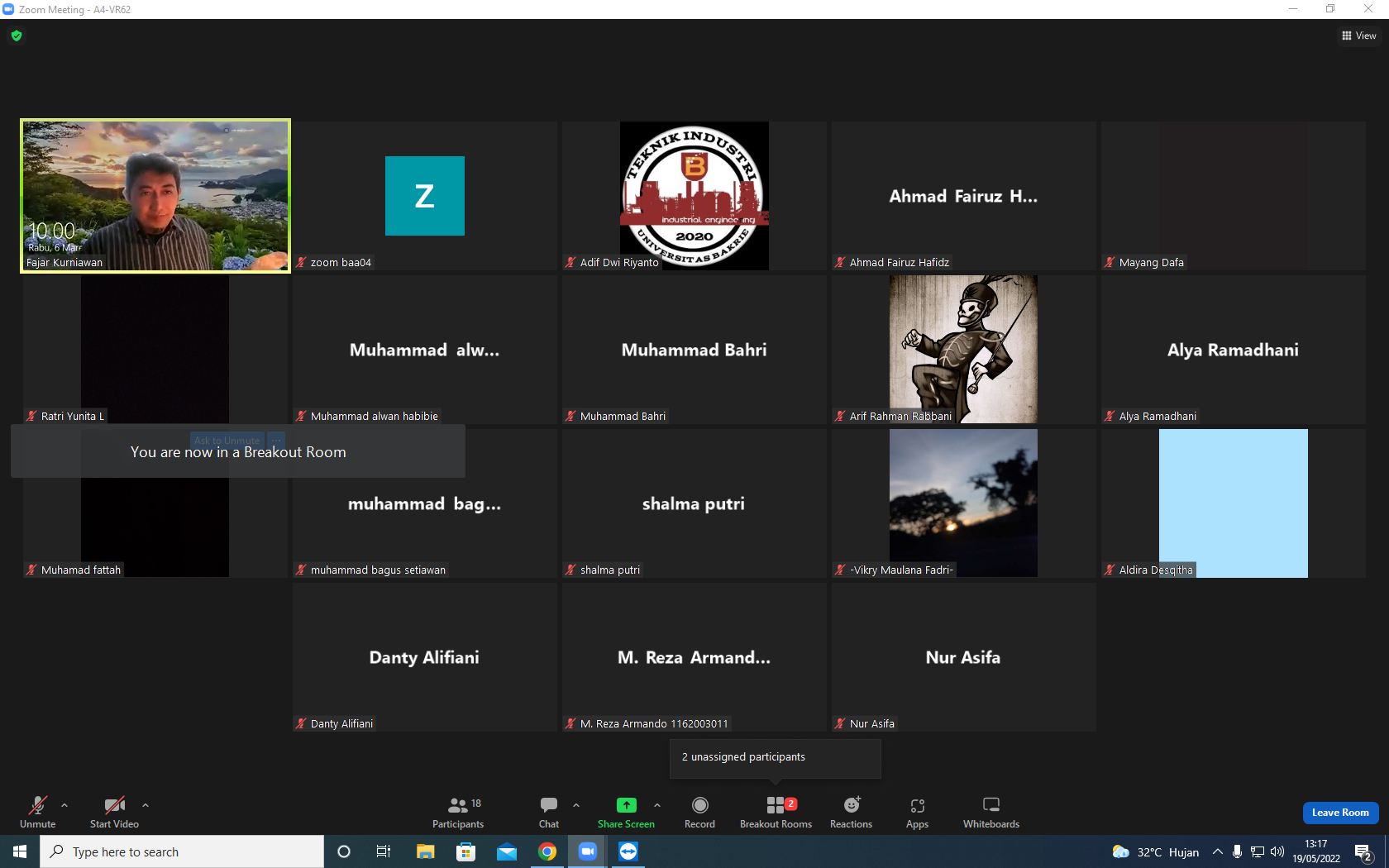This screenshot has height=868, width=1389.
Task: Open the Participants panel
Action: [x=457, y=813]
